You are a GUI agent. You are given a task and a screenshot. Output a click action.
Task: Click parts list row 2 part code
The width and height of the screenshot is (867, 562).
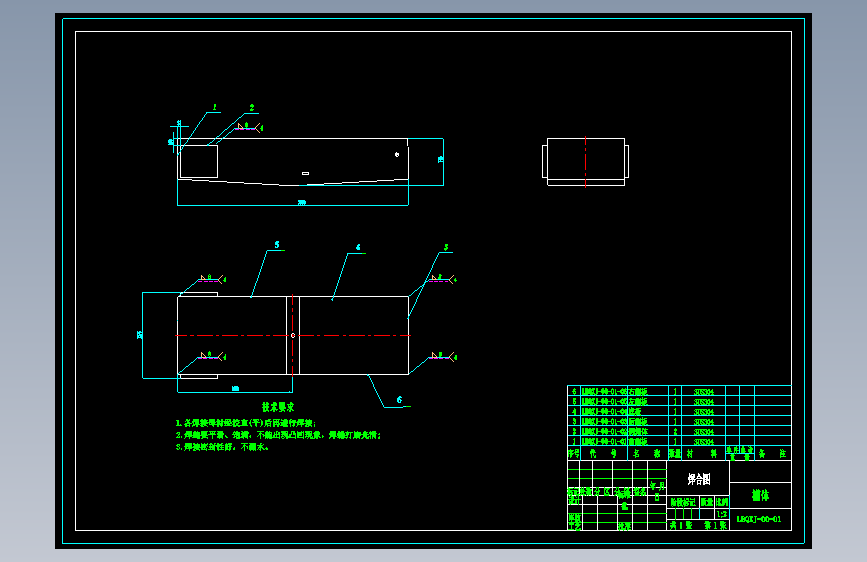pos(604,431)
